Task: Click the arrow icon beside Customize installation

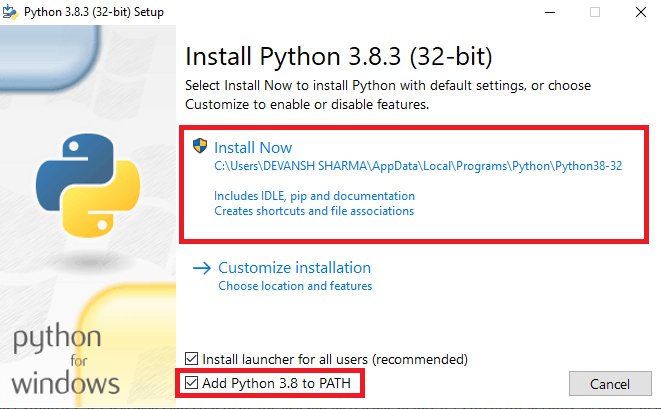Action: pos(202,268)
